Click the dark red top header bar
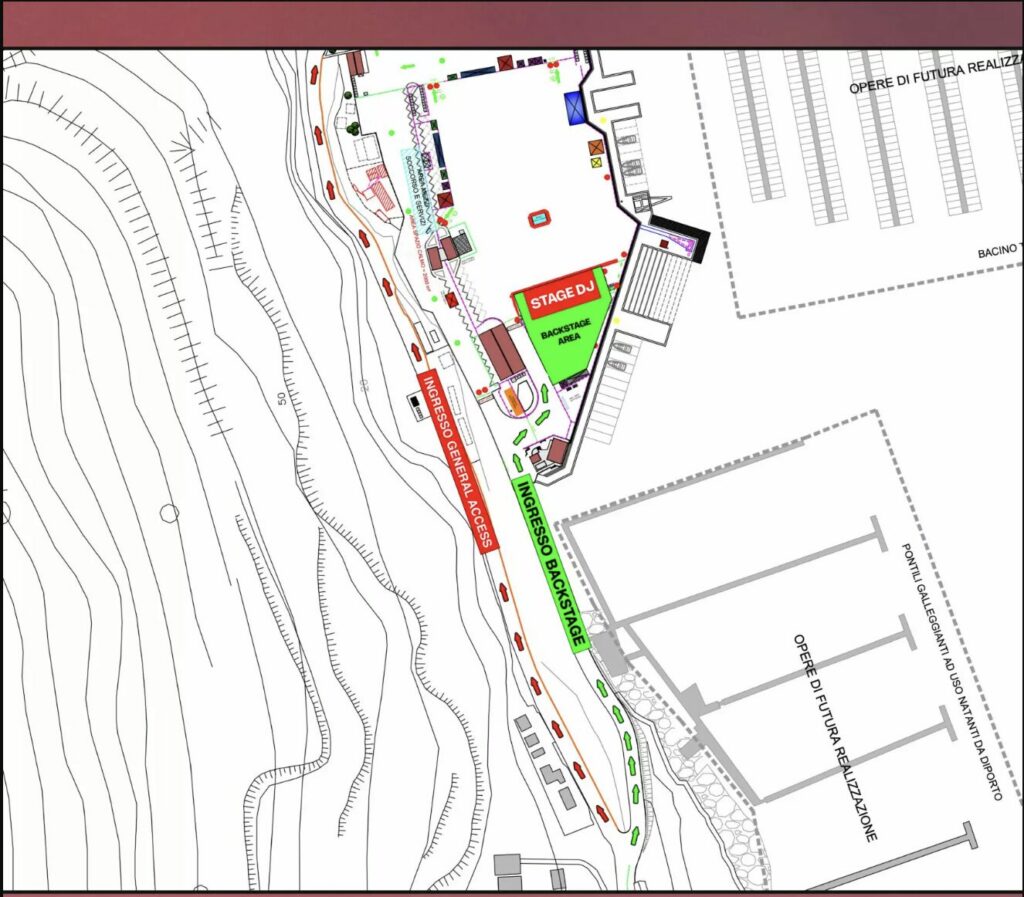Image resolution: width=1024 pixels, height=897 pixels. point(512,24)
